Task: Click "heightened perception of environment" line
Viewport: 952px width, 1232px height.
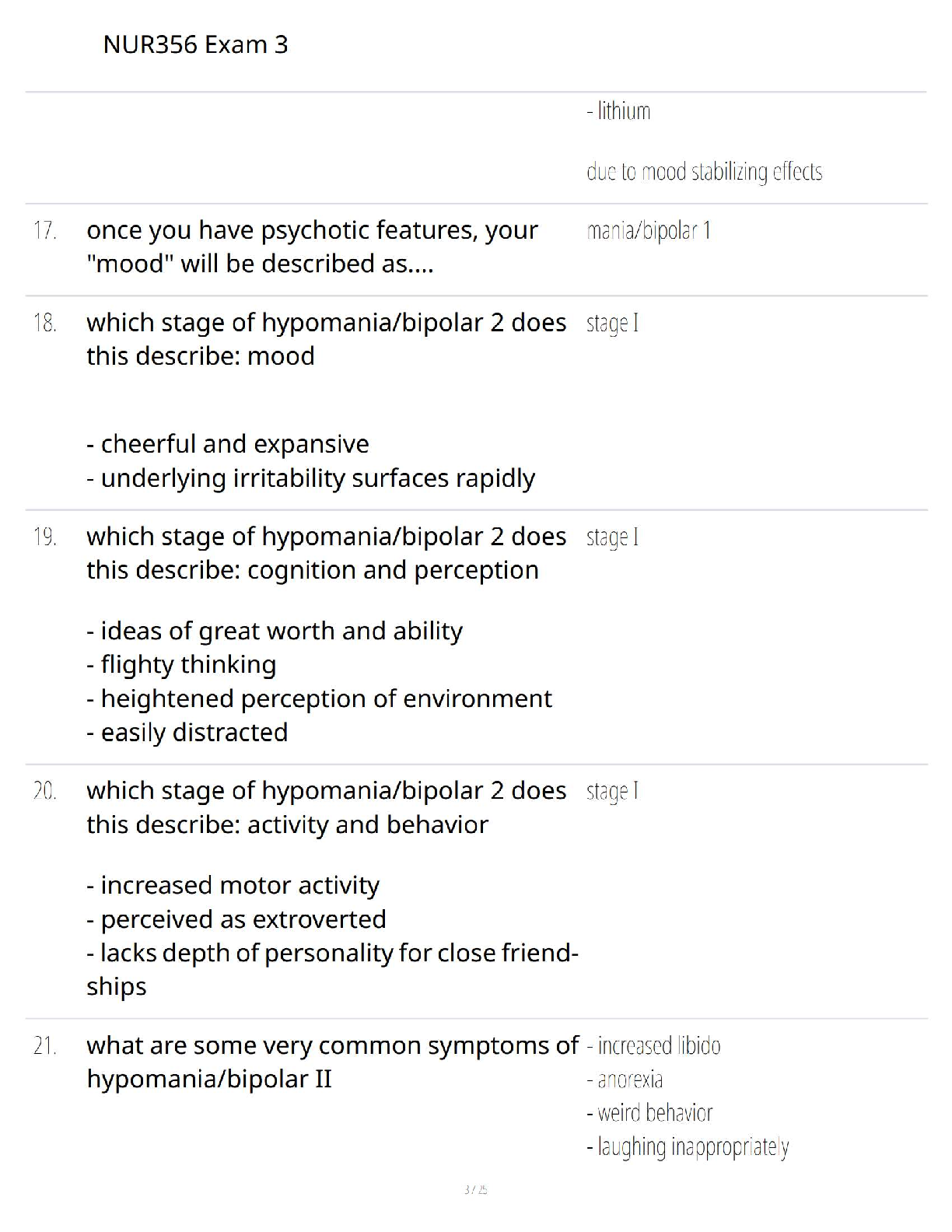Action: point(319,698)
